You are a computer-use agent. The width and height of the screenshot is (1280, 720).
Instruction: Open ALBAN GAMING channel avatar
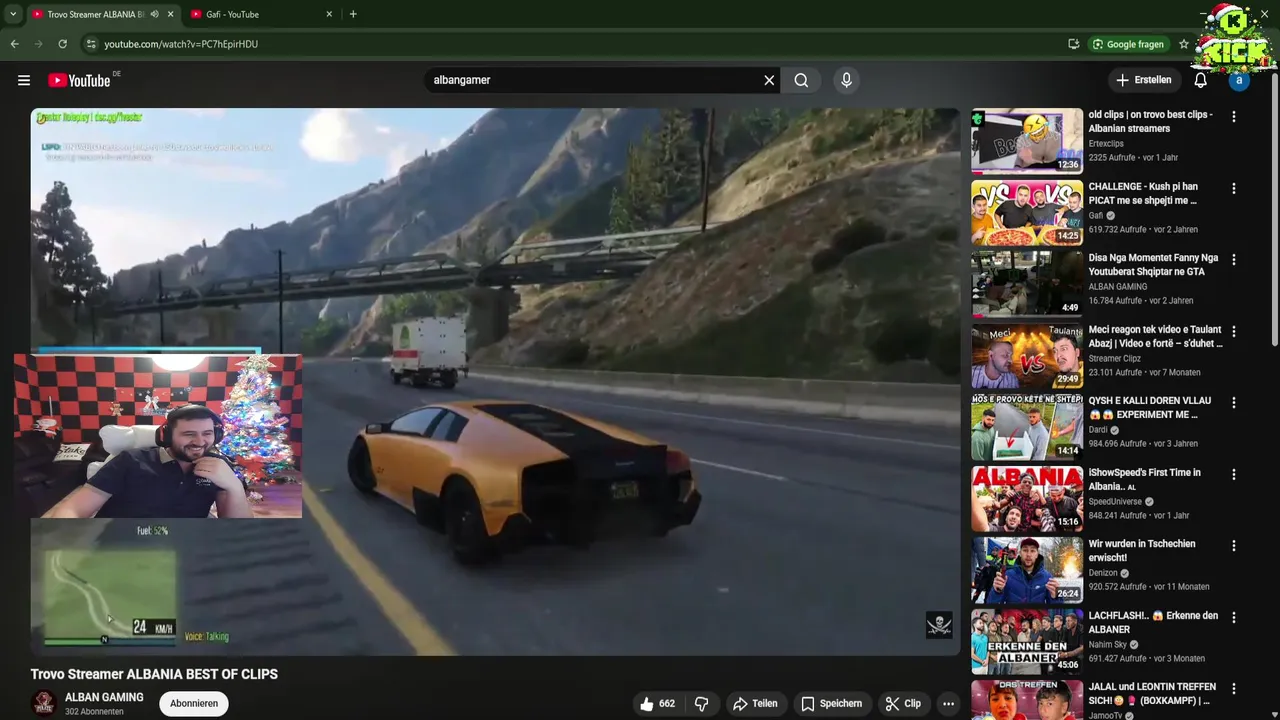point(43,703)
